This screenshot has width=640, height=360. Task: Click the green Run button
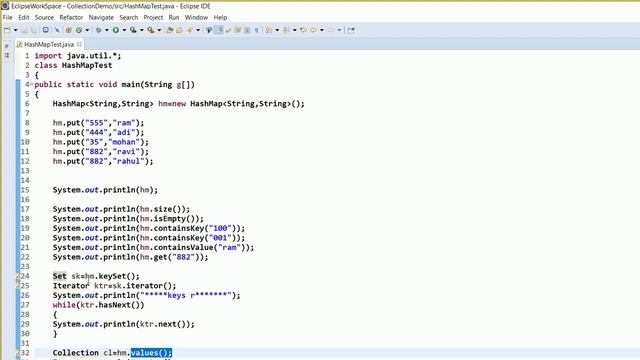[x=116, y=30]
